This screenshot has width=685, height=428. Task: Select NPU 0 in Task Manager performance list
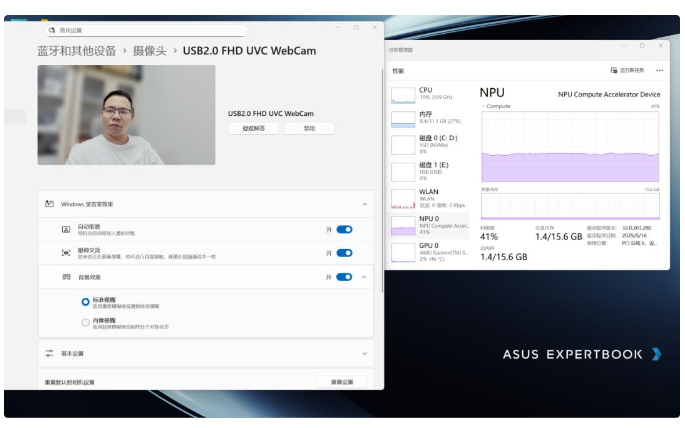[x=430, y=225]
